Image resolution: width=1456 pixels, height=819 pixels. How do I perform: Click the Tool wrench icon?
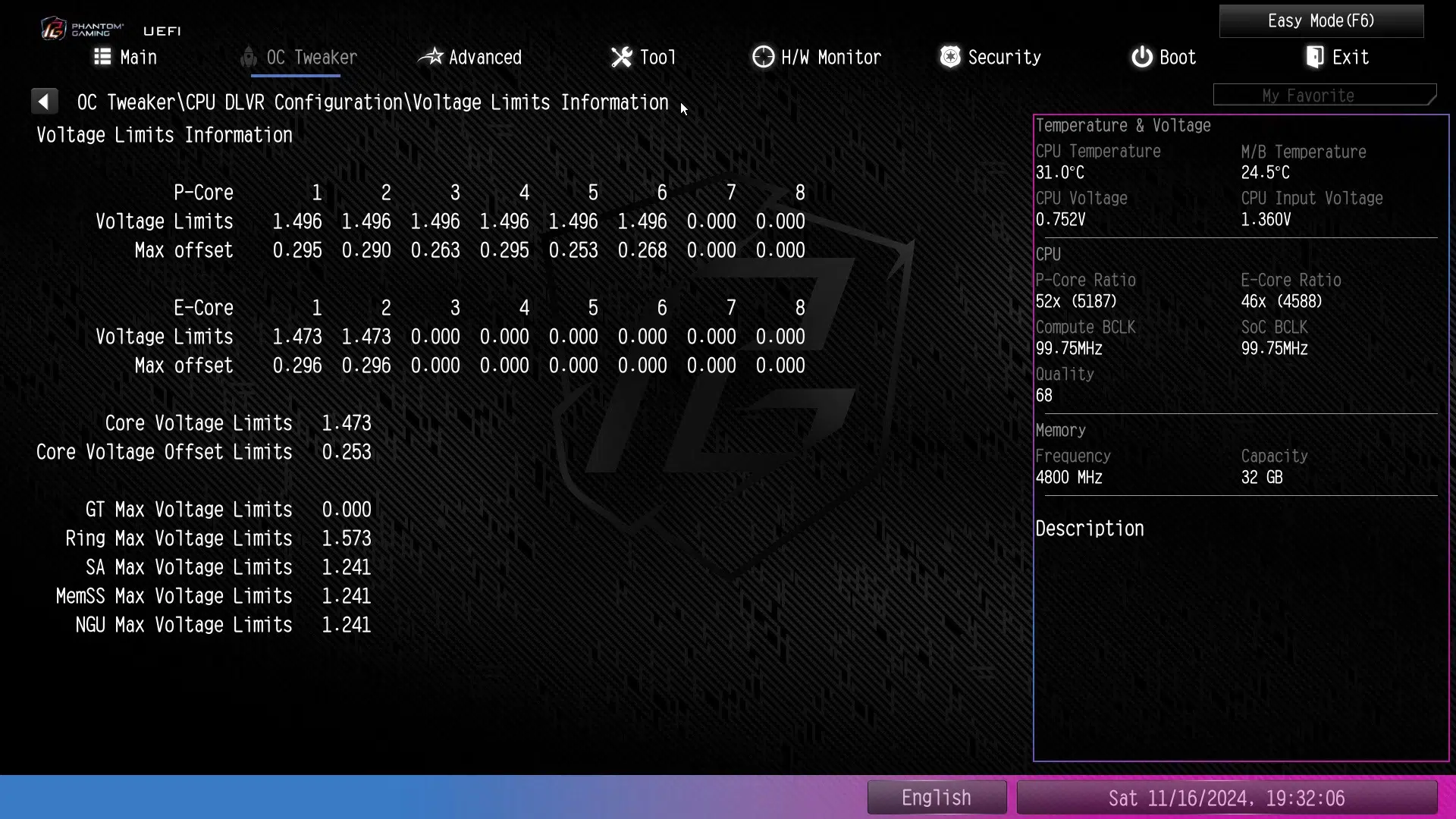(622, 57)
